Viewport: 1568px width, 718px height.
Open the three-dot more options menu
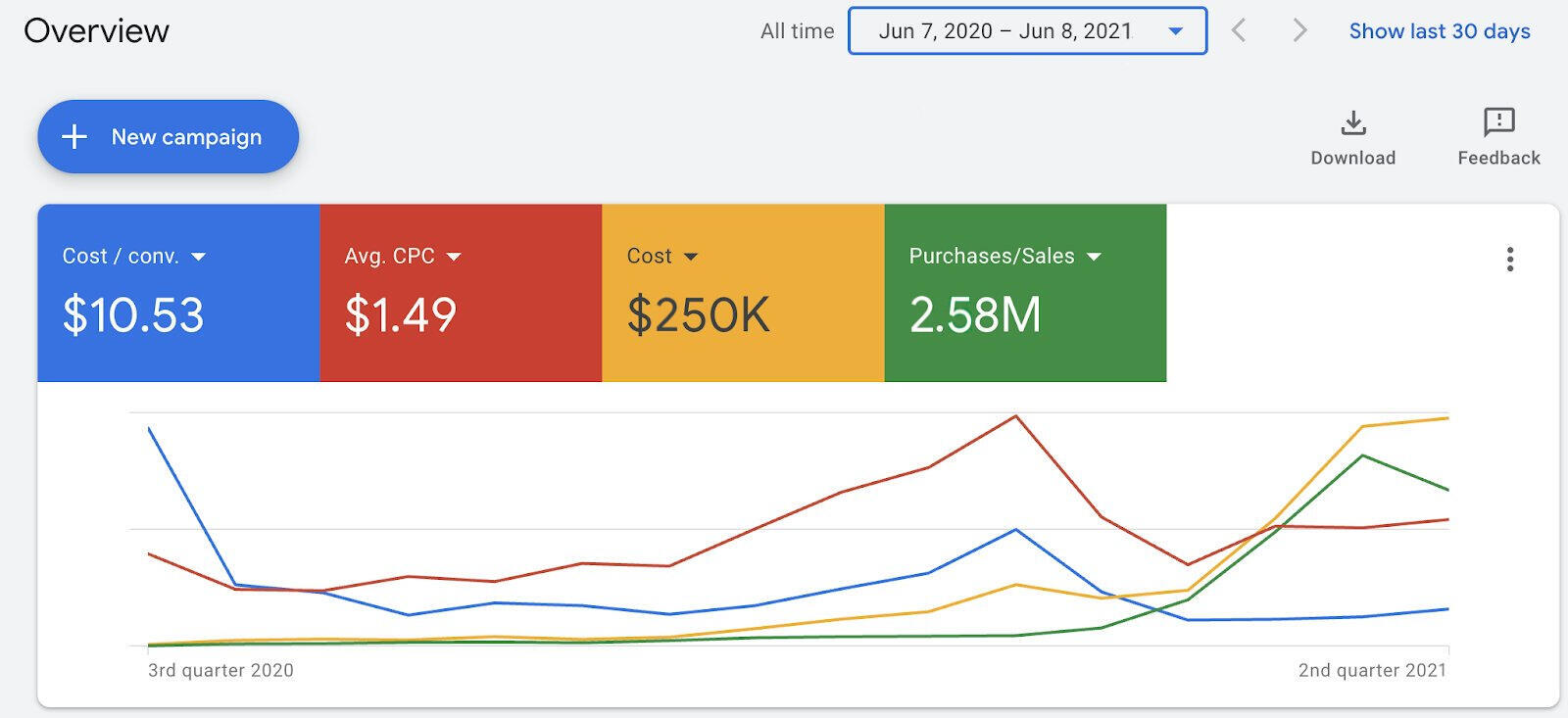[x=1510, y=259]
